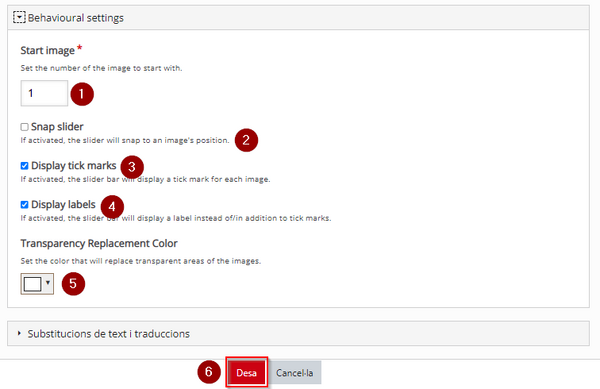Screen dimensions: 600x389
Task: Click 'Set the number of the image' description
Action: click(101, 68)
